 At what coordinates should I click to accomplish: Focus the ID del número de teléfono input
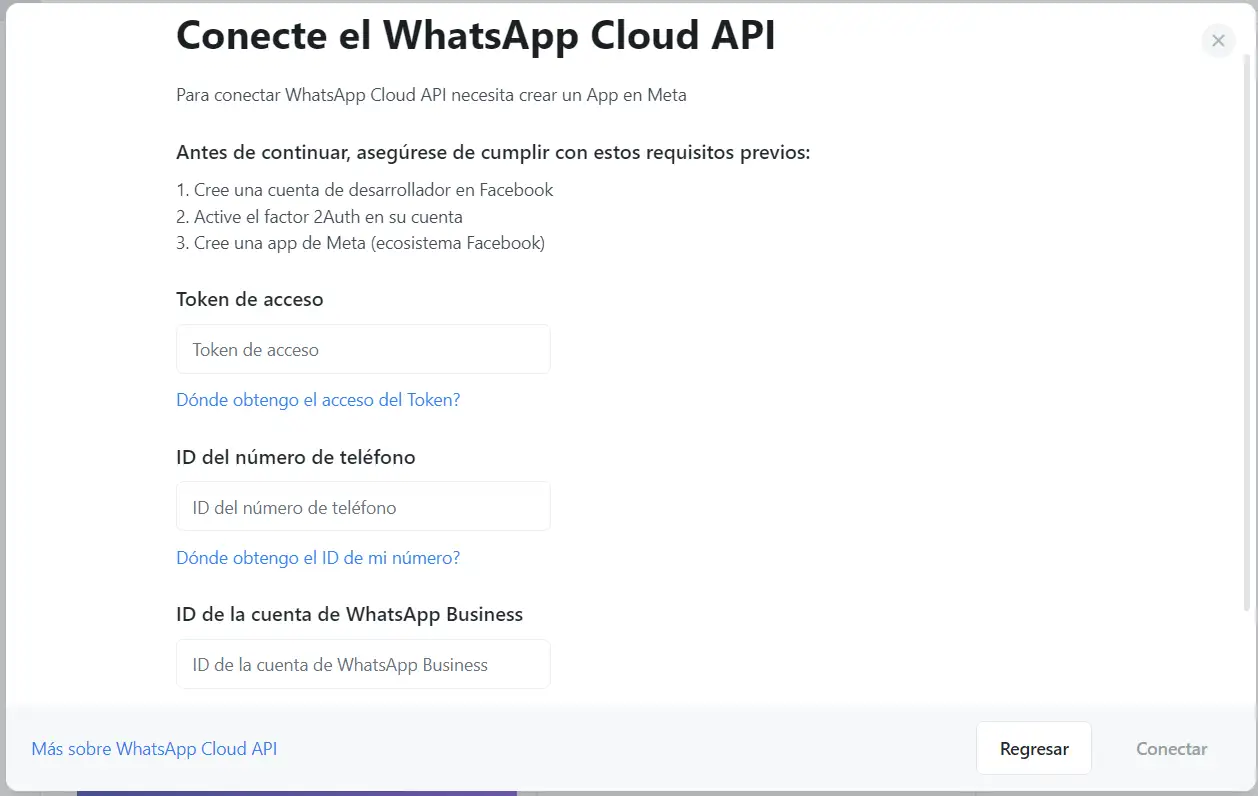363,507
